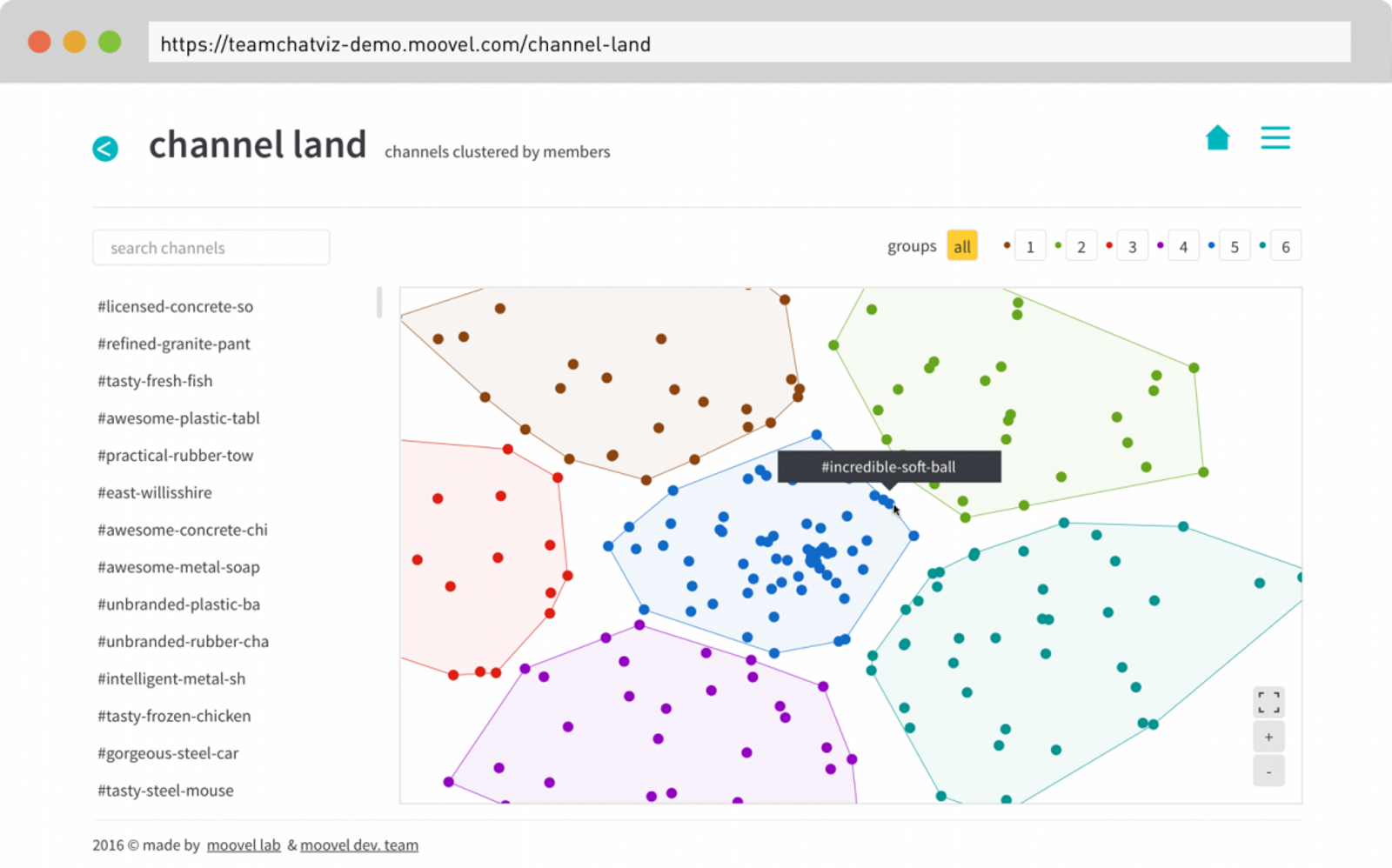The image size is (1392, 868).
Task: Show only purple group 4
Action: pos(1183,246)
